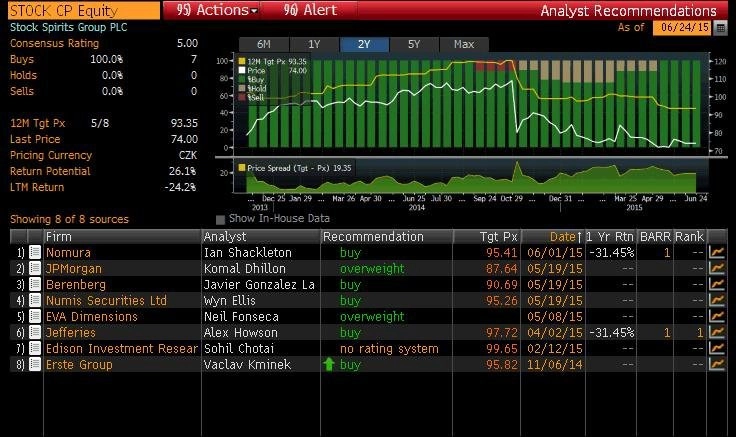This screenshot has width=736, height=437.
Task: Open the Jefferies firm link
Action: pyautogui.click(x=71, y=332)
